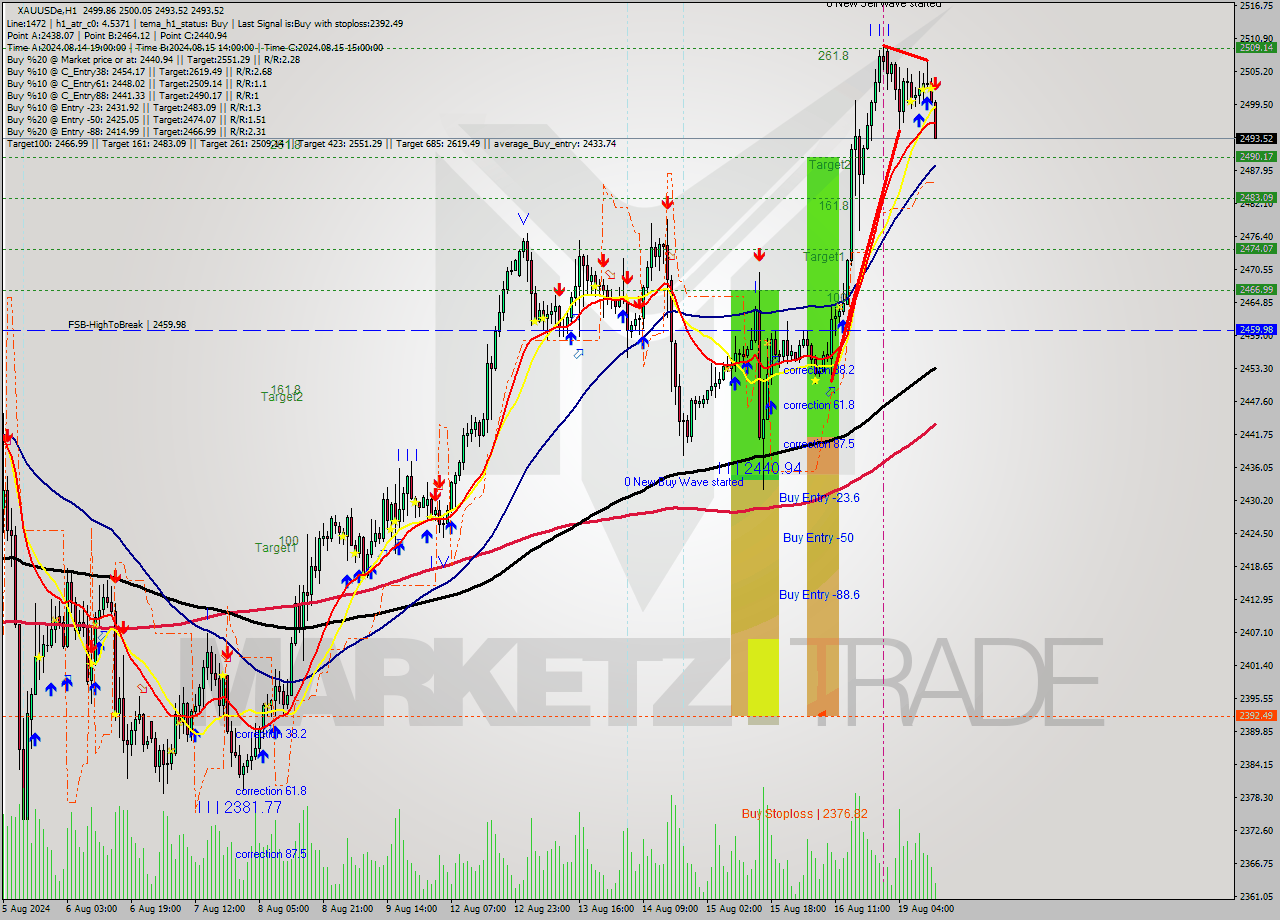1280x920 pixels.
Task: Click the '7 Aug 12:00' time axis label
Action: (x=219, y=909)
